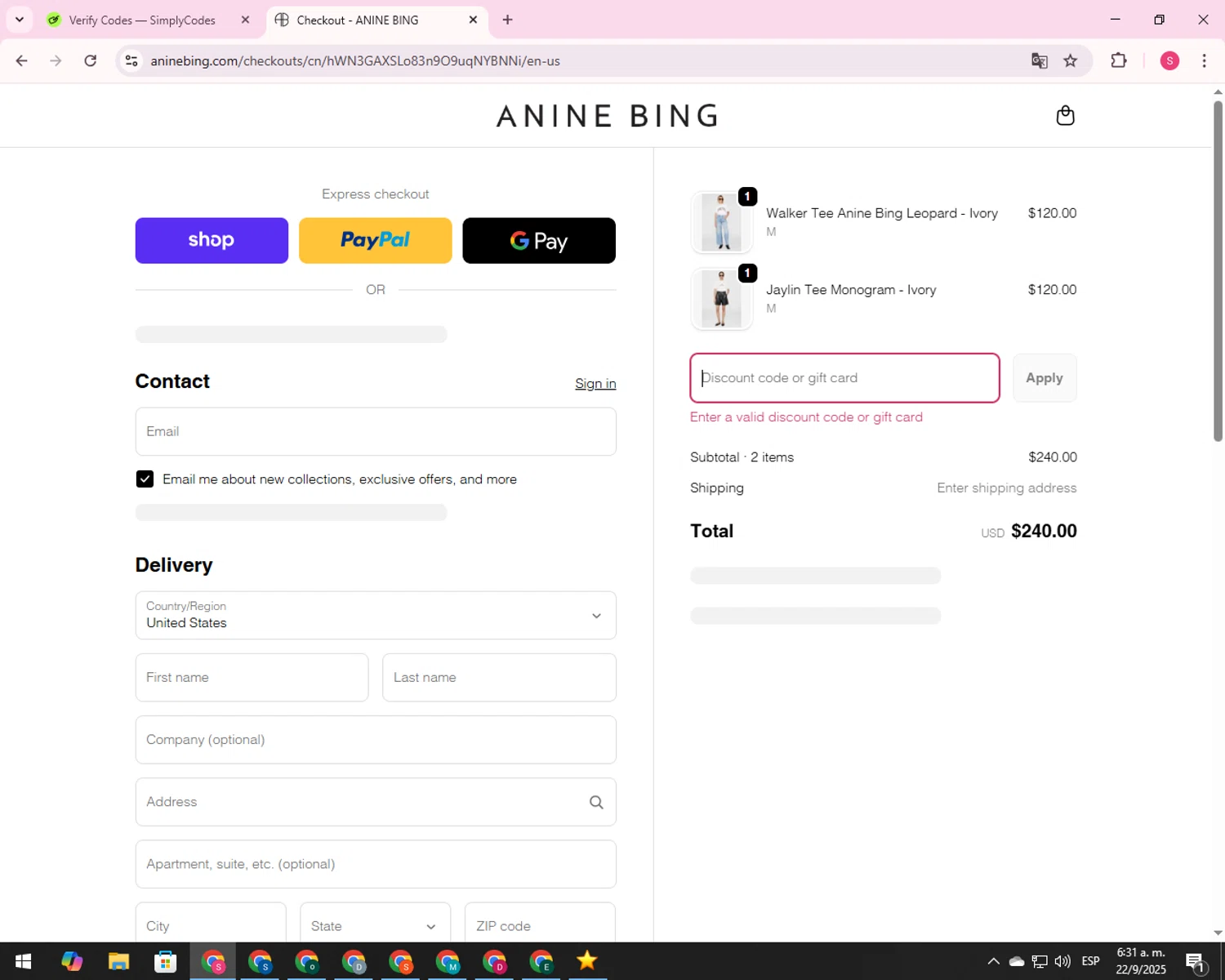Click the page vertical scrollbar

pyautogui.click(x=1218, y=269)
